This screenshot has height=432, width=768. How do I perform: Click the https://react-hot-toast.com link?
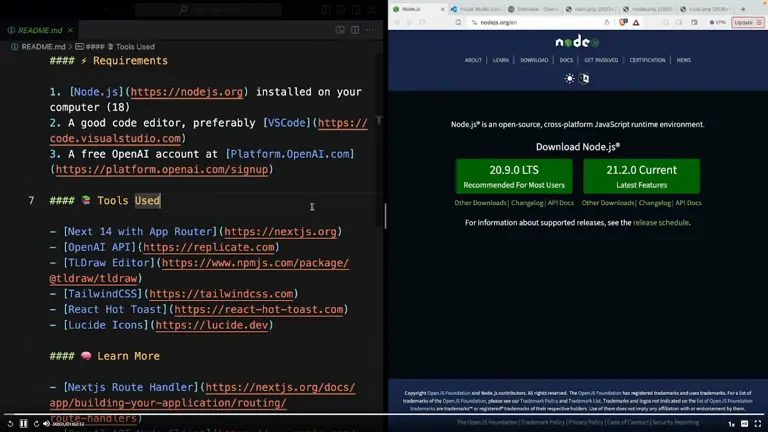(259, 310)
